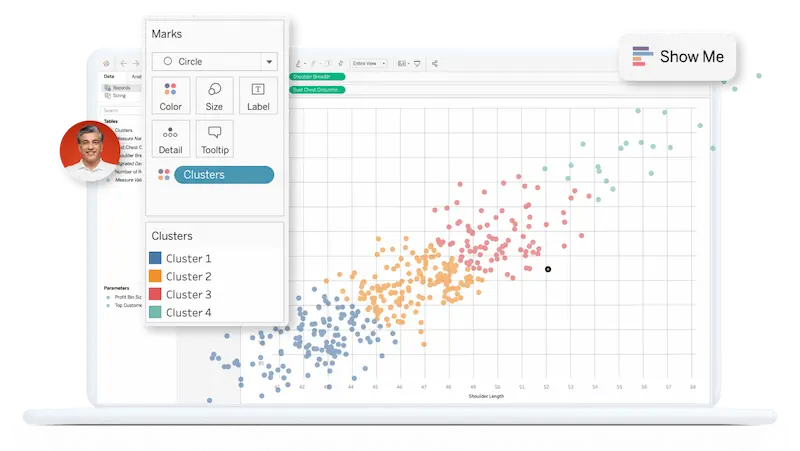Click the Cluster 3 red swatch

point(156,295)
